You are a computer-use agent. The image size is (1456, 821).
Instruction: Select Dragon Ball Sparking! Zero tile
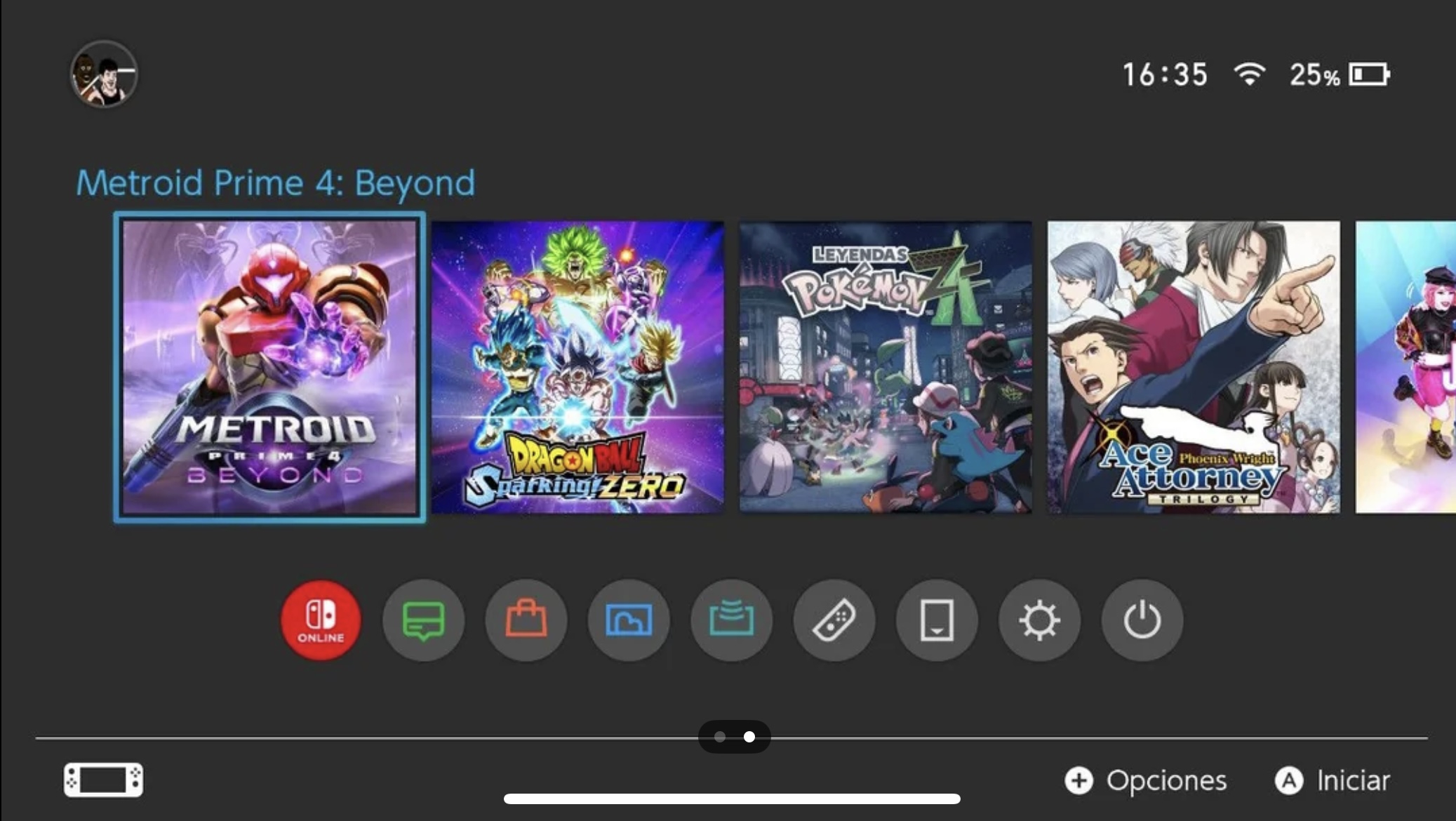(x=577, y=367)
